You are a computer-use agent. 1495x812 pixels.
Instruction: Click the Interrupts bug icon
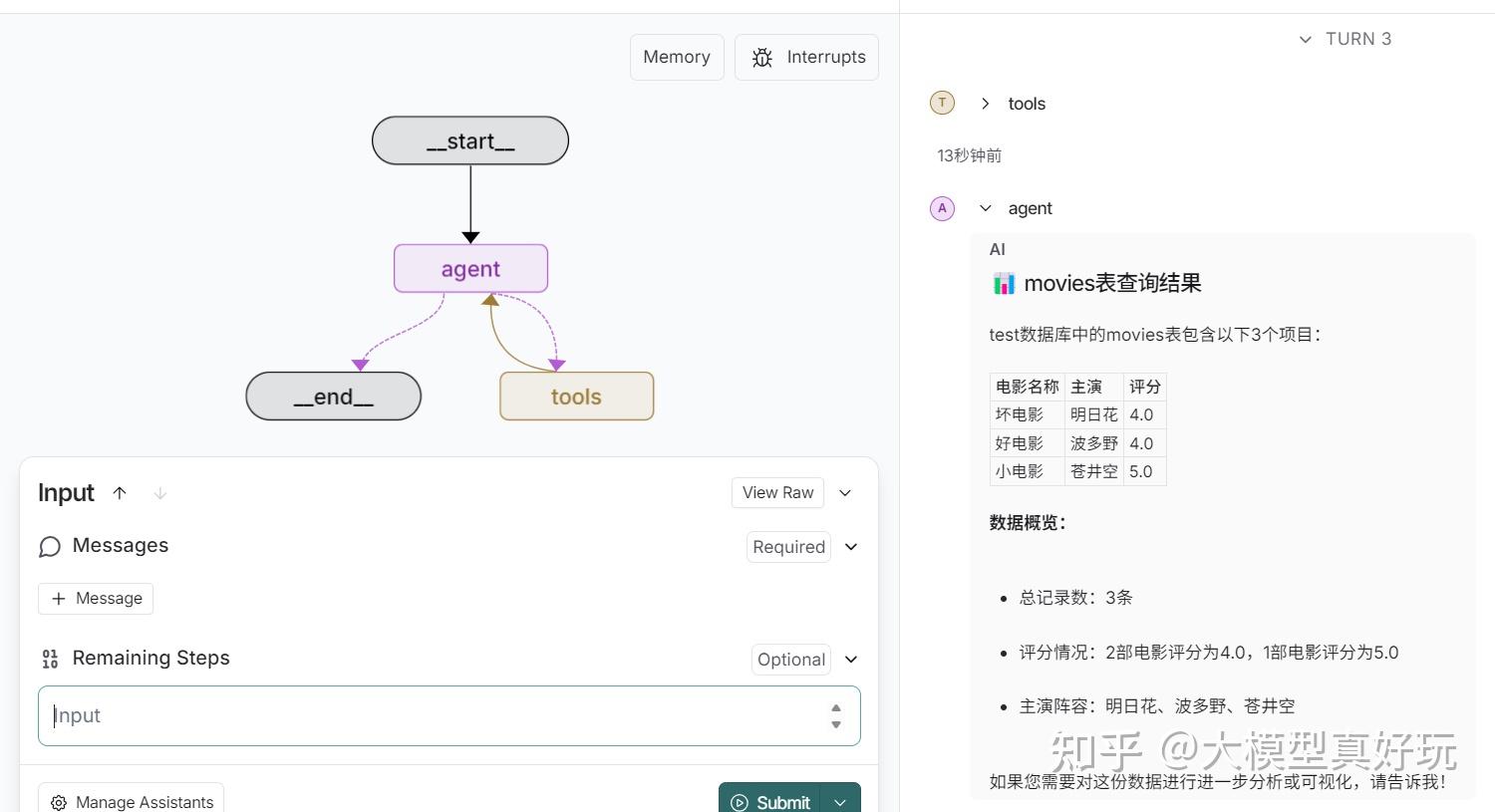(761, 57)
